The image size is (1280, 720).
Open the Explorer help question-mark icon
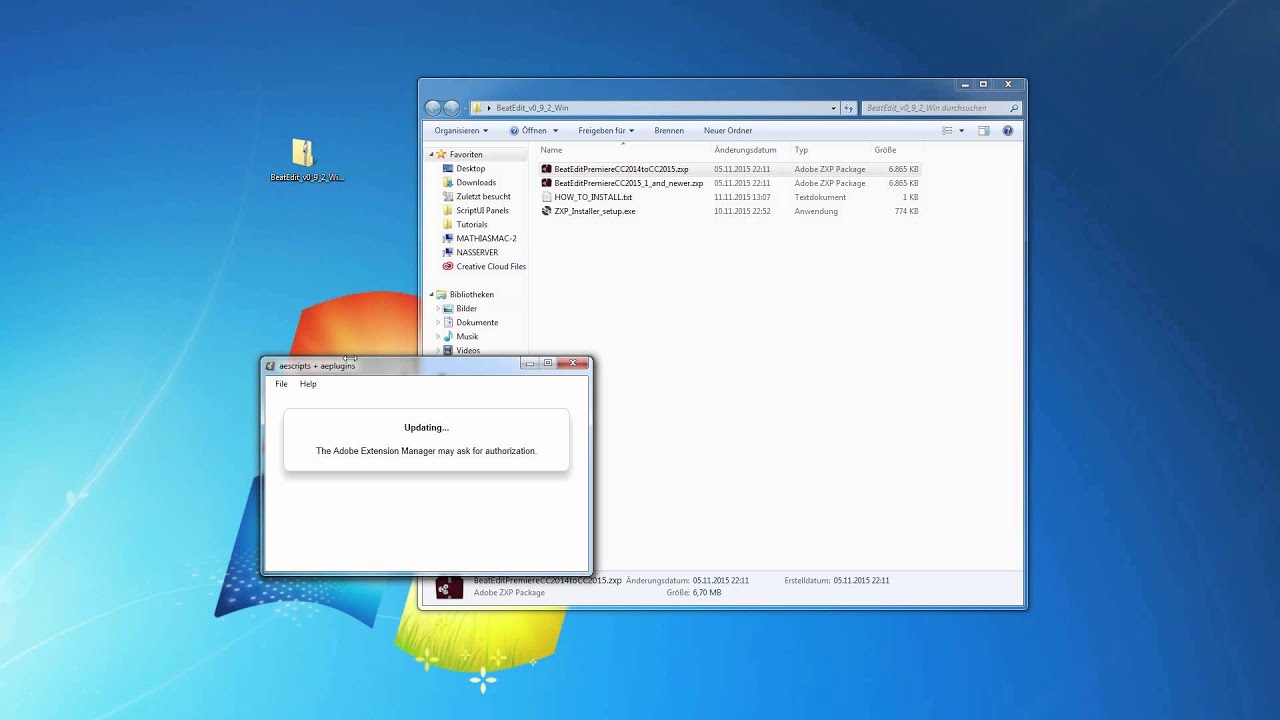point(1007,131)
